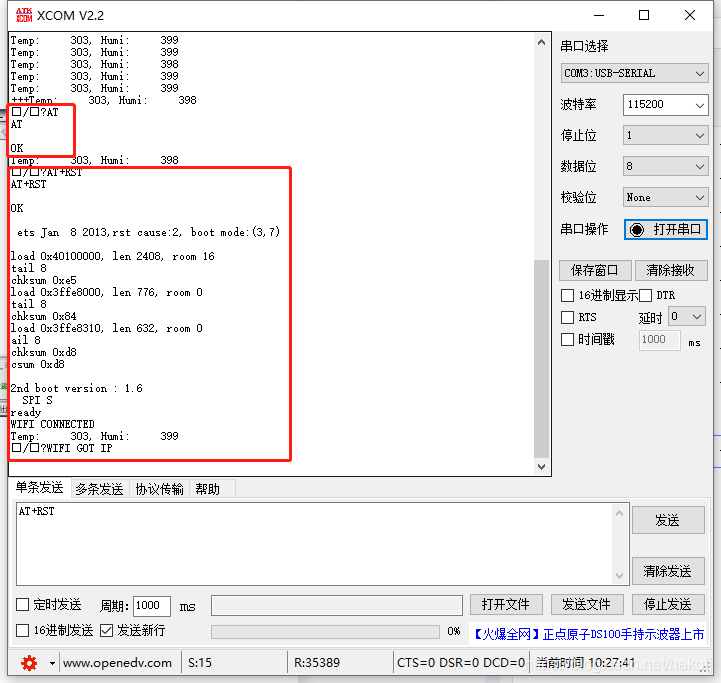Open the 正点原子DS100 advertisement link
Image resolution: width=721 pixels, height=683 pixels.
[x=588, y=634]
